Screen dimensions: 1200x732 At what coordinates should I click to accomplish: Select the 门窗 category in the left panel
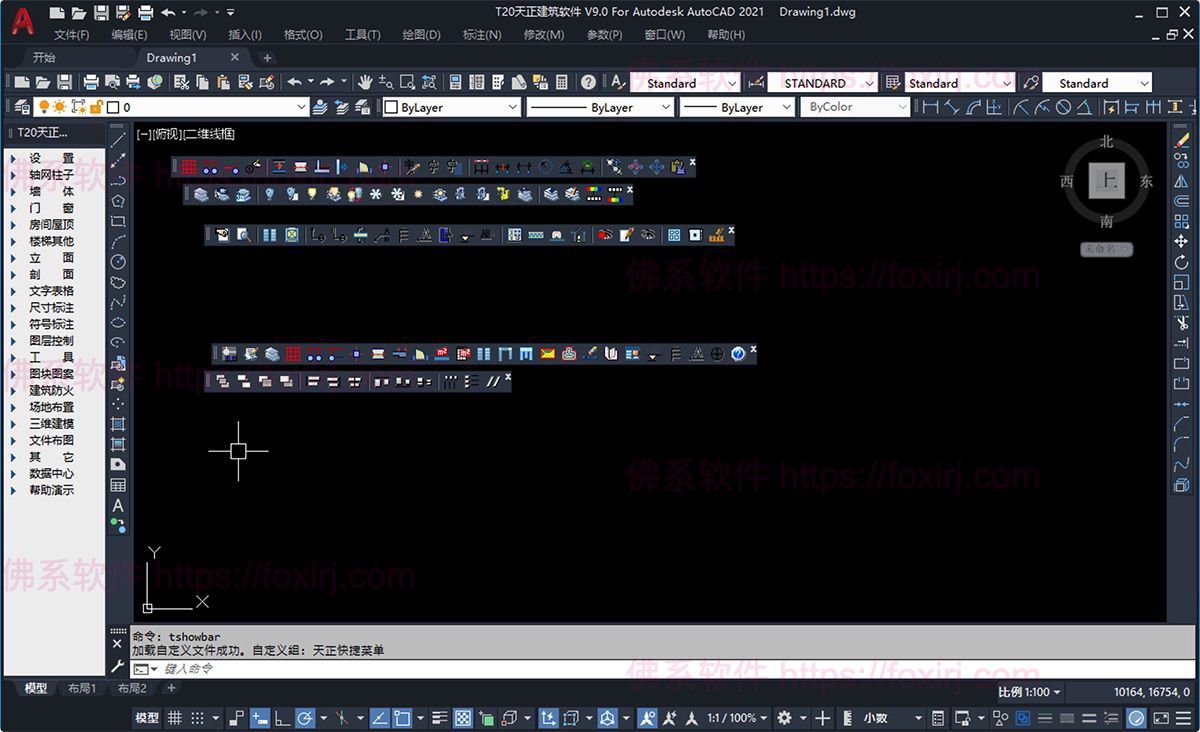(47, 207)
